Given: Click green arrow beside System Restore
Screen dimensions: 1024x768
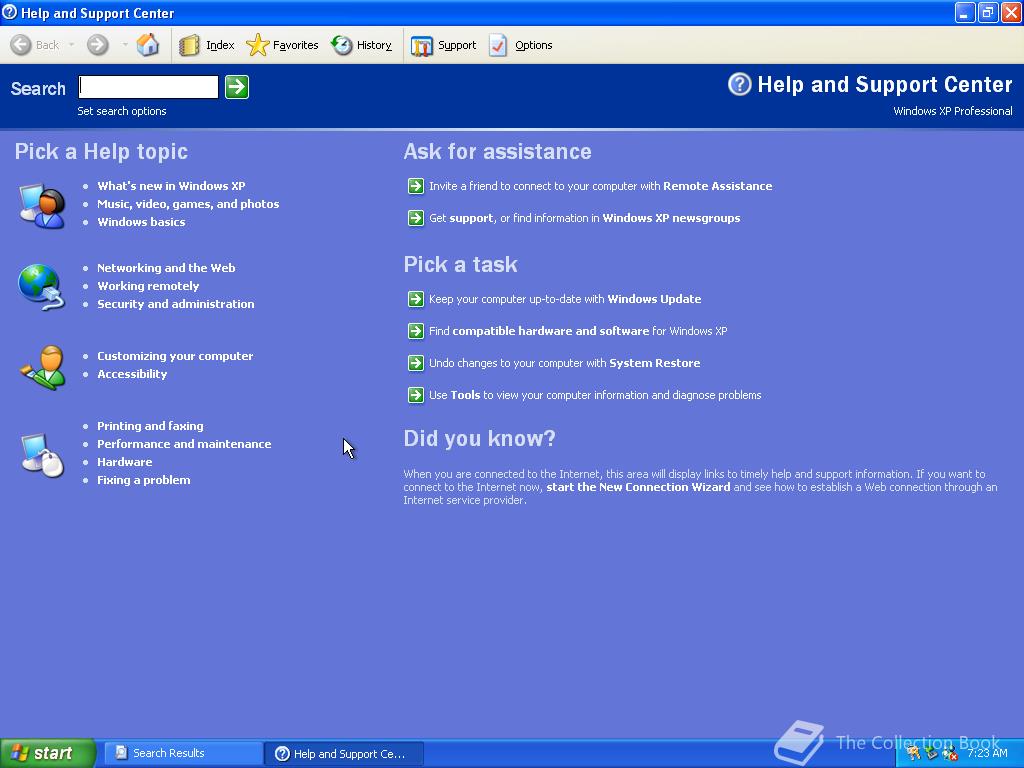Looking at the screenshot, I should (416, 363).
